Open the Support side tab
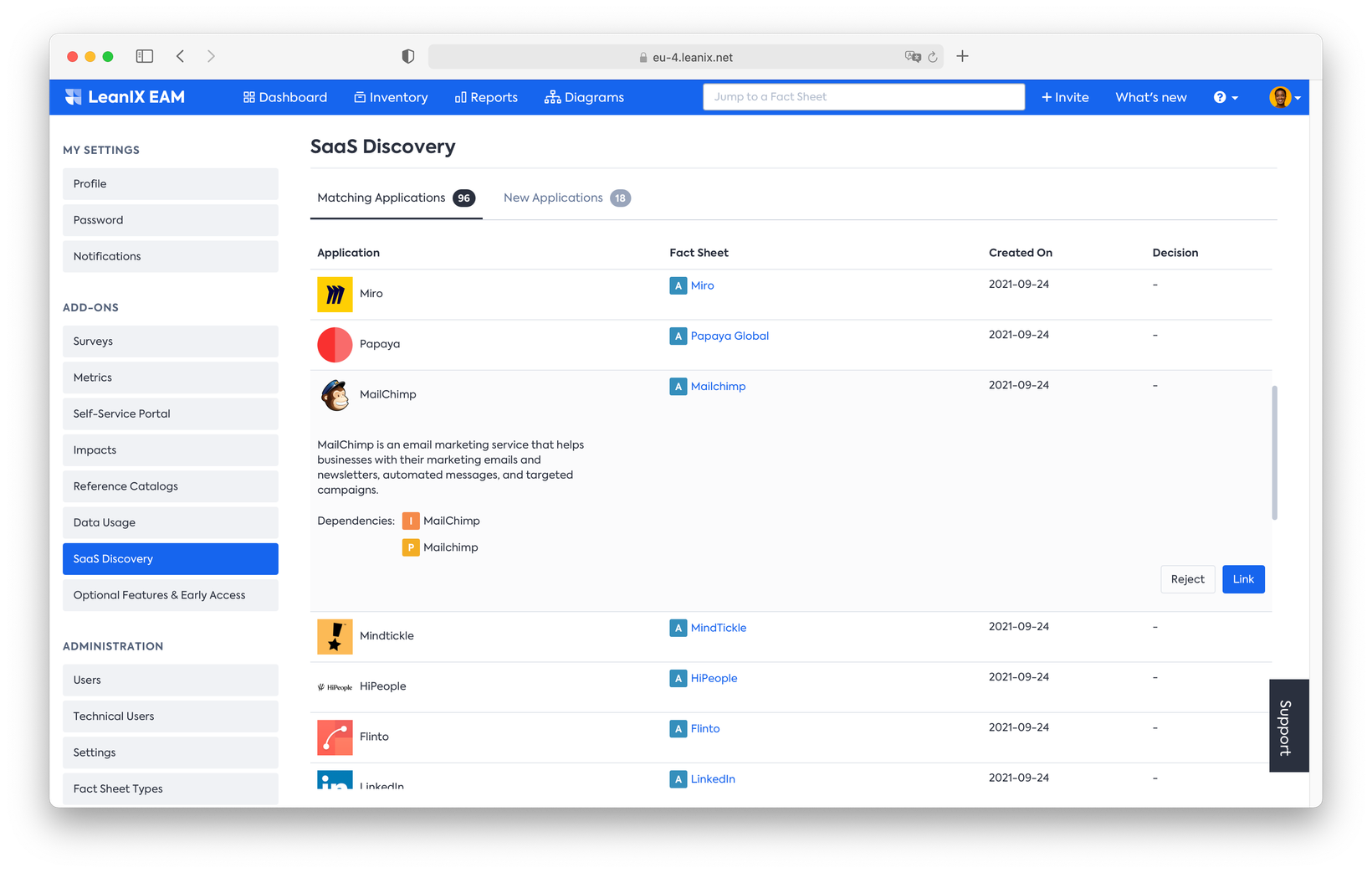The width and height of the screenshot is (1372, 873). (x=1288, y=726)
